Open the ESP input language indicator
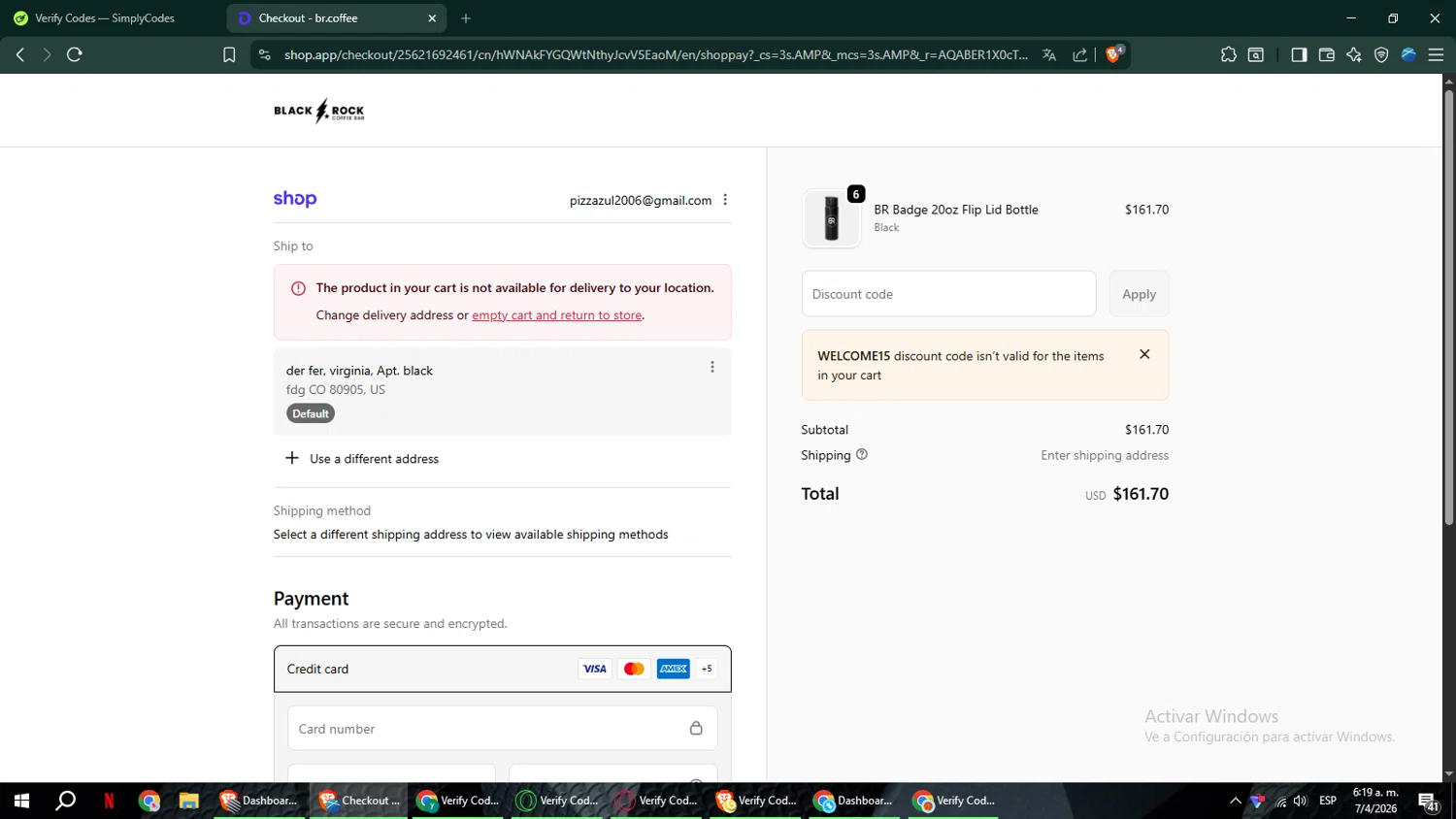 pos(1328,801)
